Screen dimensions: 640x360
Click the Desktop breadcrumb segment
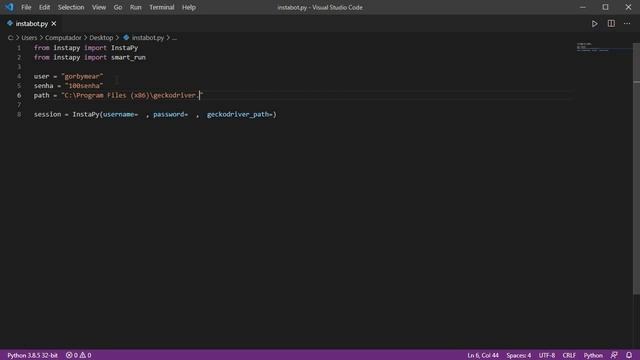(x=101, y=38)
